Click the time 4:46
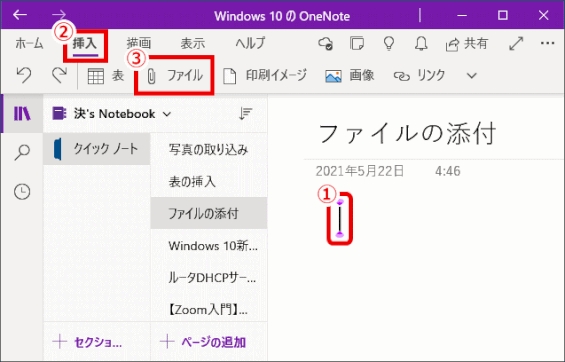The image size is (565, 362). [448, 171]
